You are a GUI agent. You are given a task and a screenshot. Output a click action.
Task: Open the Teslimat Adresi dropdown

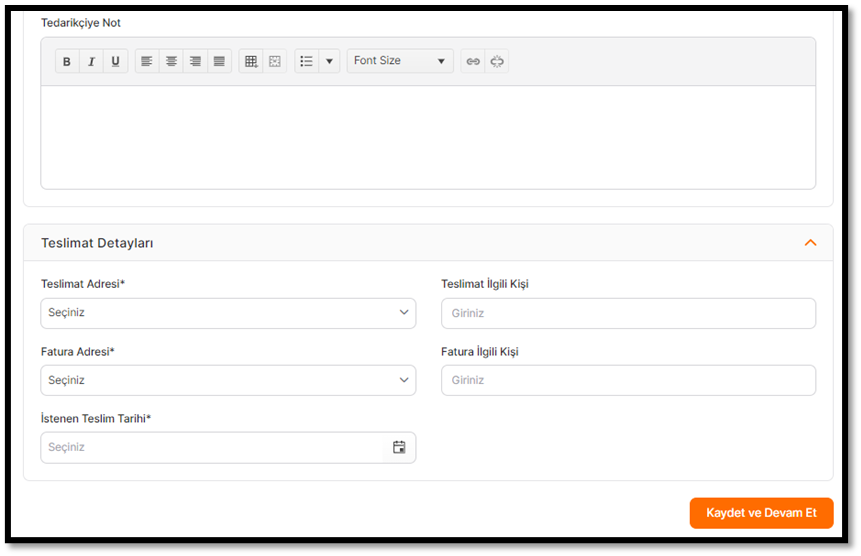[x=228, y=313]
